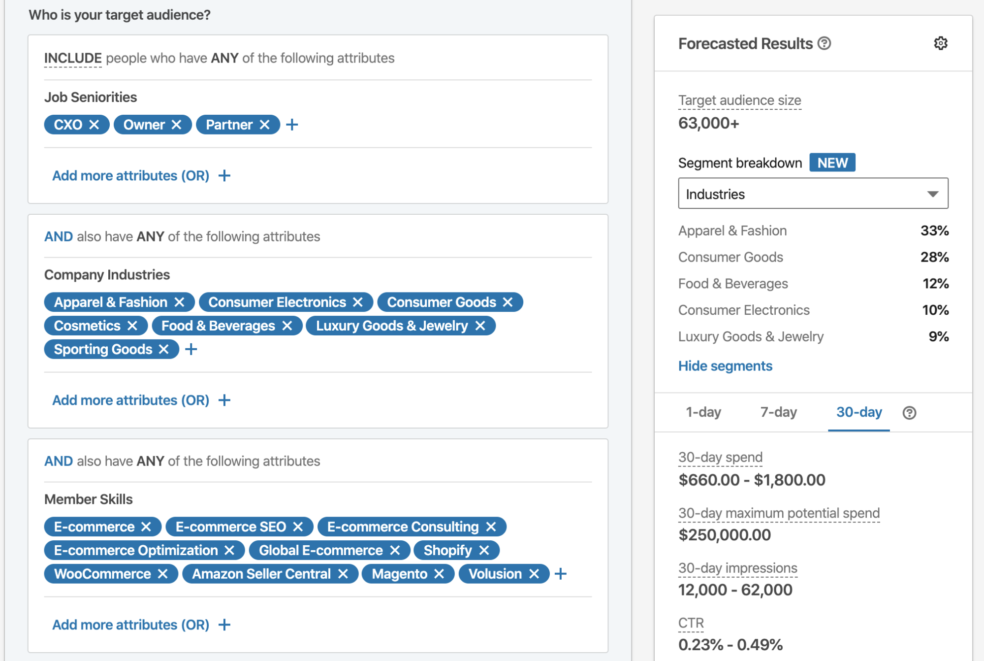Add another company industry via plus icon
The image size is (984, 661).
point(191,349)
